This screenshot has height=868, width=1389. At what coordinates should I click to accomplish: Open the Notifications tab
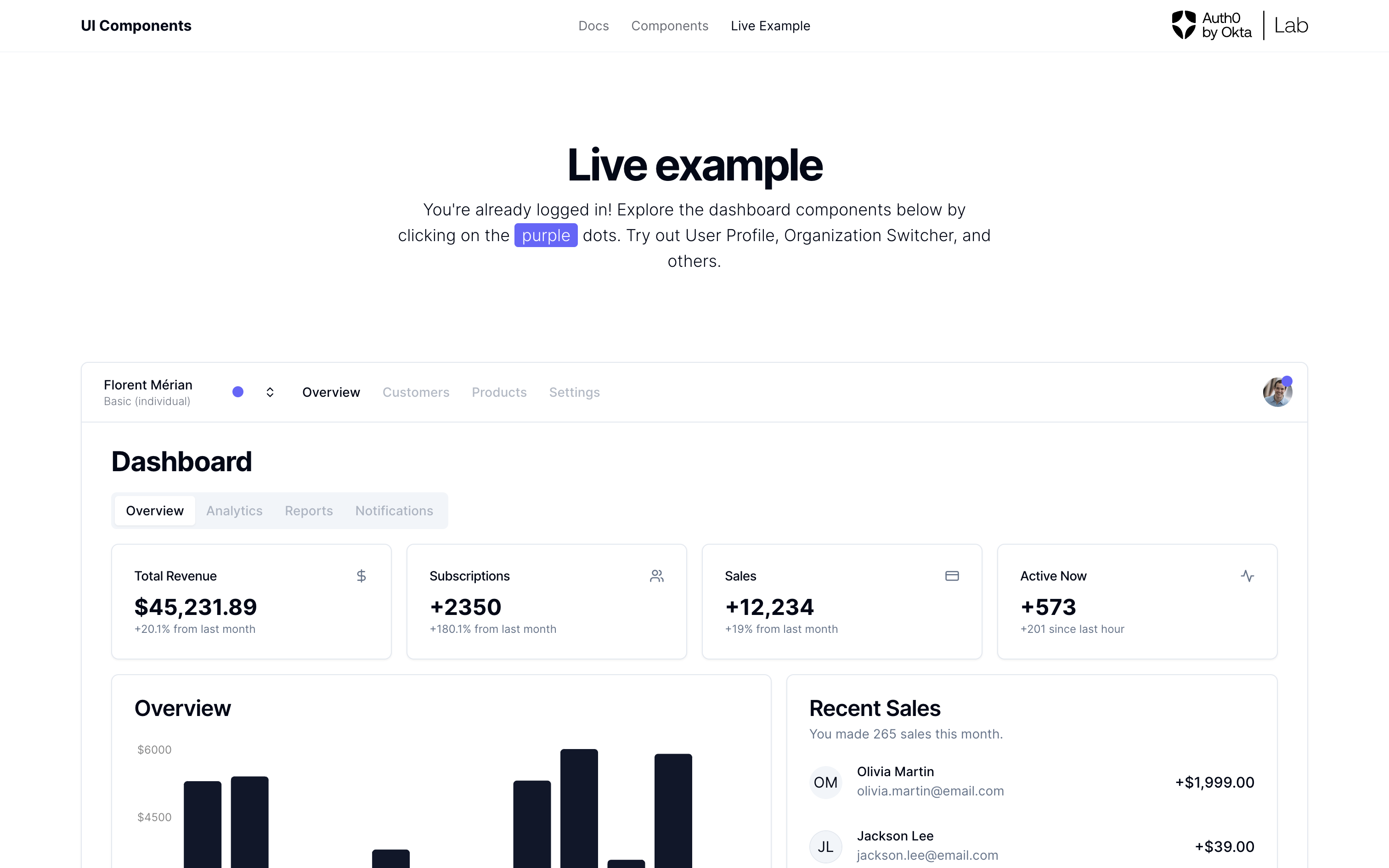click(x=394, y=510)
